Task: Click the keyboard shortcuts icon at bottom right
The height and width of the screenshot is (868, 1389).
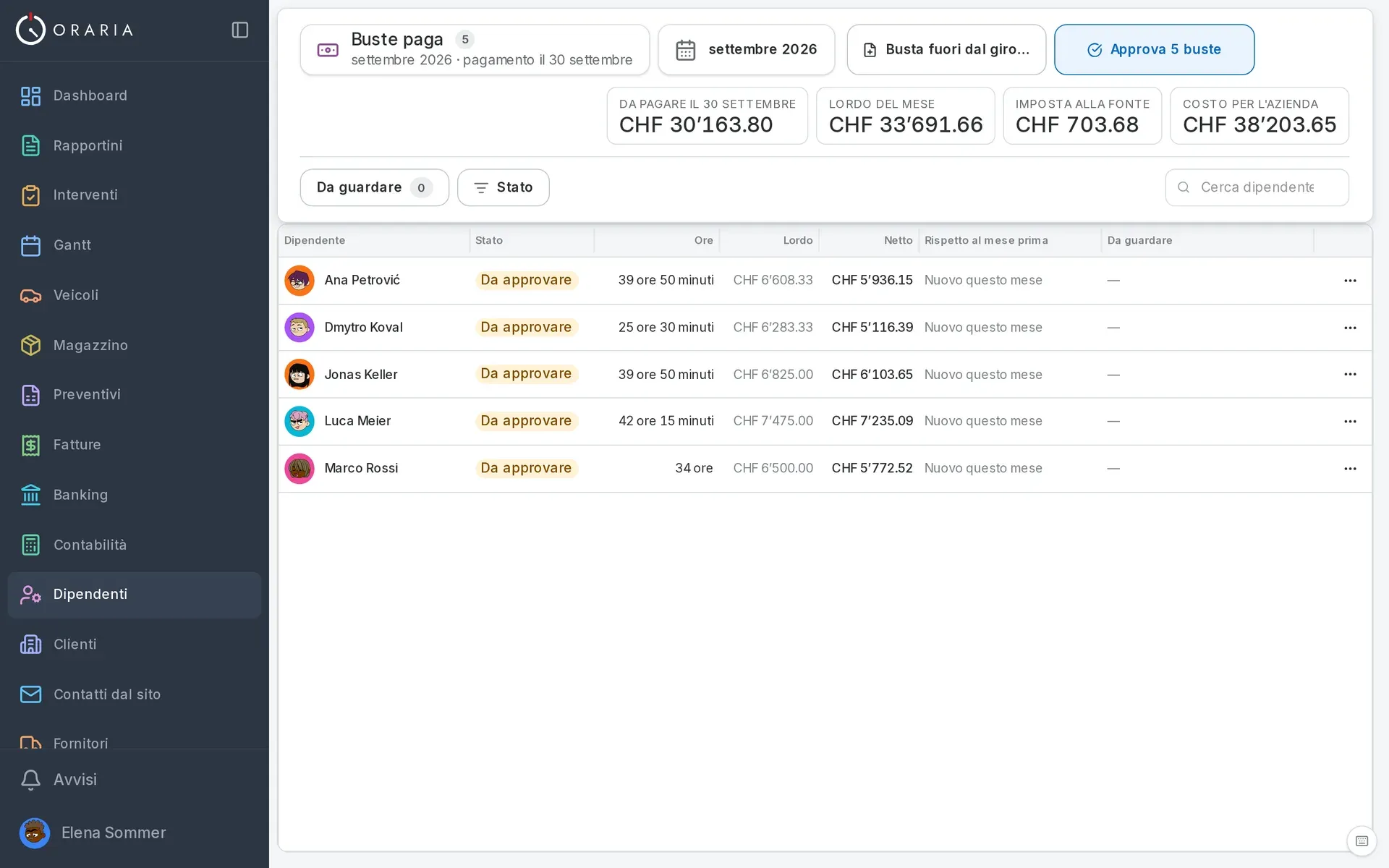Action: tap(1362, 841)
